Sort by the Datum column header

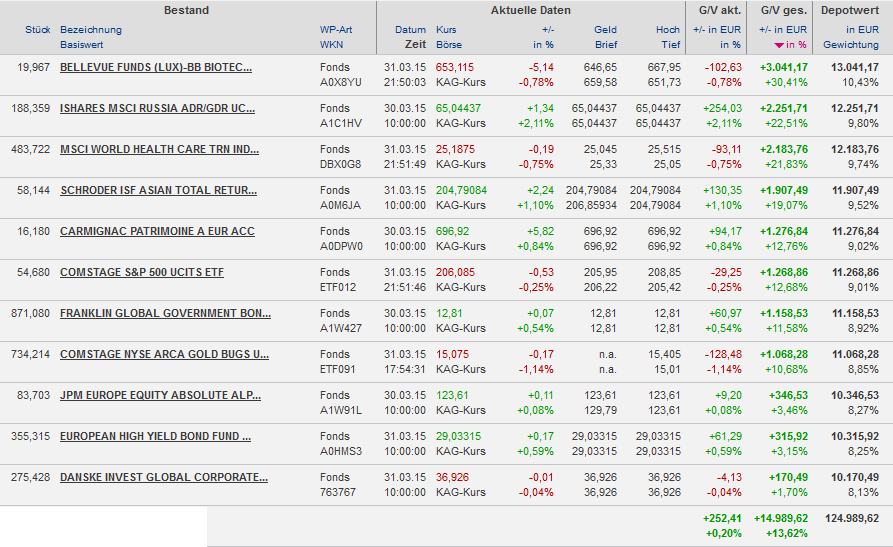(x=410, y=30)
